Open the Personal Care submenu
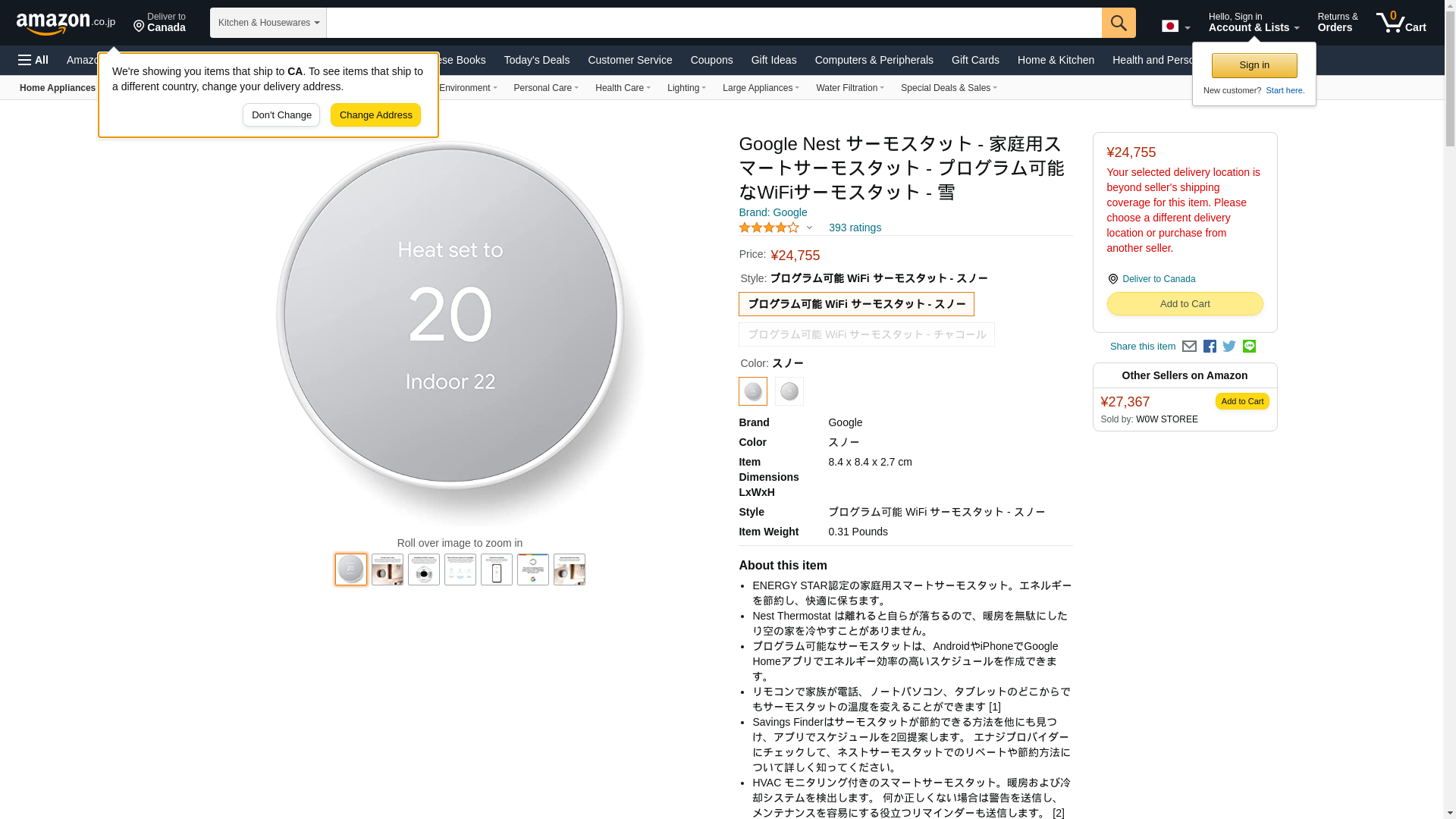Viewport: 1456px width, 819px height. point(545,88)
